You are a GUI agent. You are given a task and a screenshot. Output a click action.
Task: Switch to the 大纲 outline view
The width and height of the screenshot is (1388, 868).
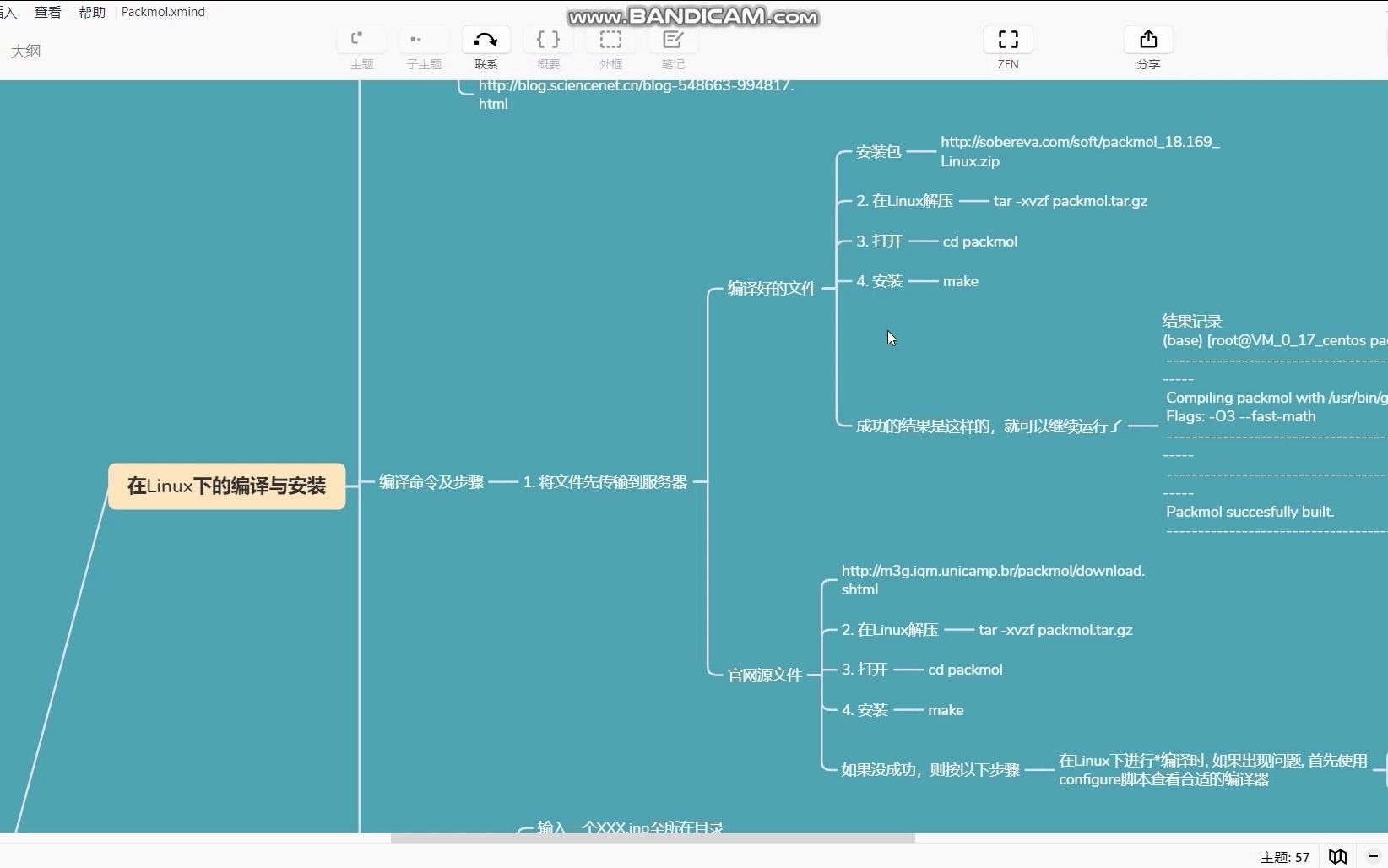26,51
